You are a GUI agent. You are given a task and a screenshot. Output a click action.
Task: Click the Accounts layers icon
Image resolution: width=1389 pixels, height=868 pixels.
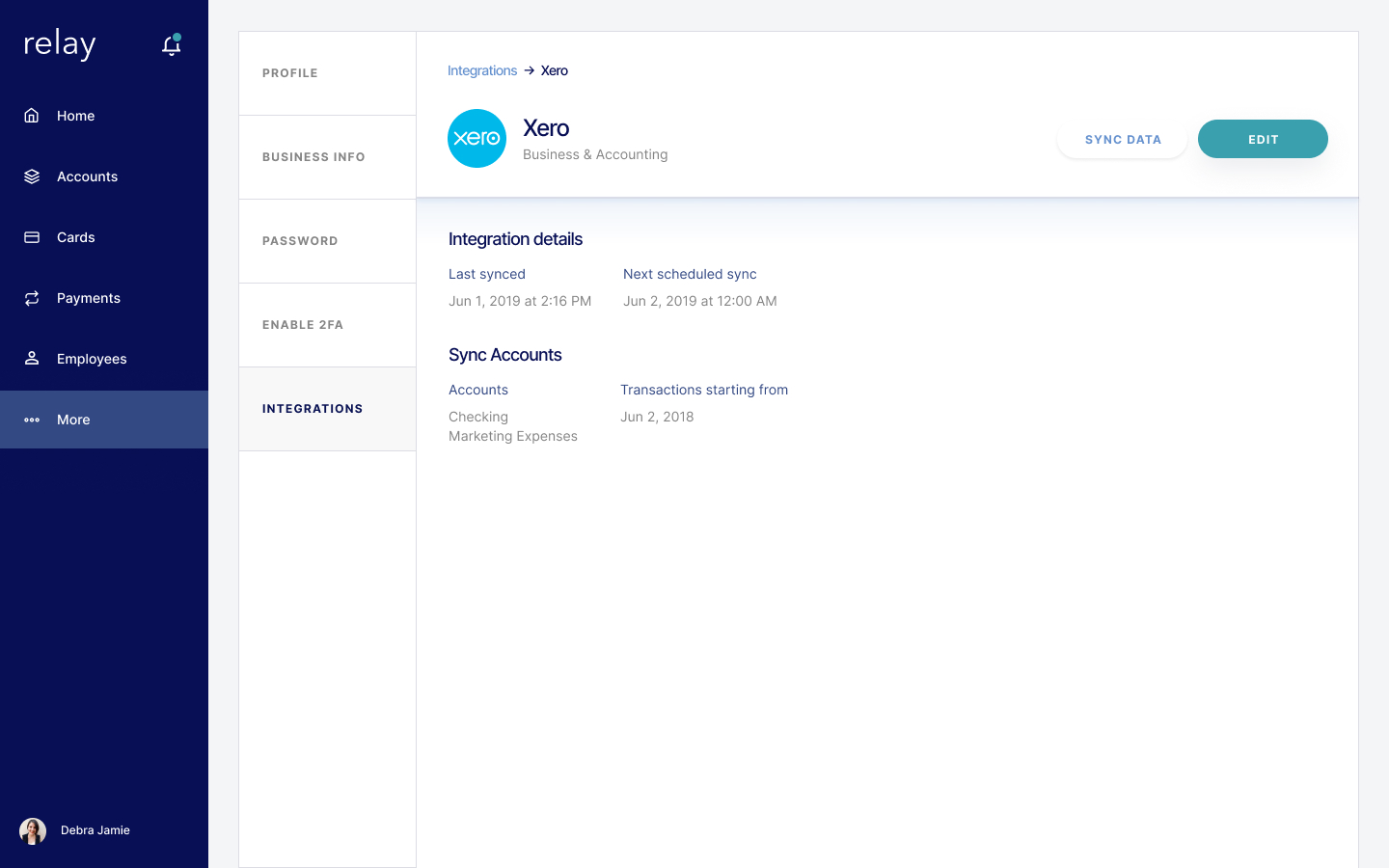pos(32,176)
